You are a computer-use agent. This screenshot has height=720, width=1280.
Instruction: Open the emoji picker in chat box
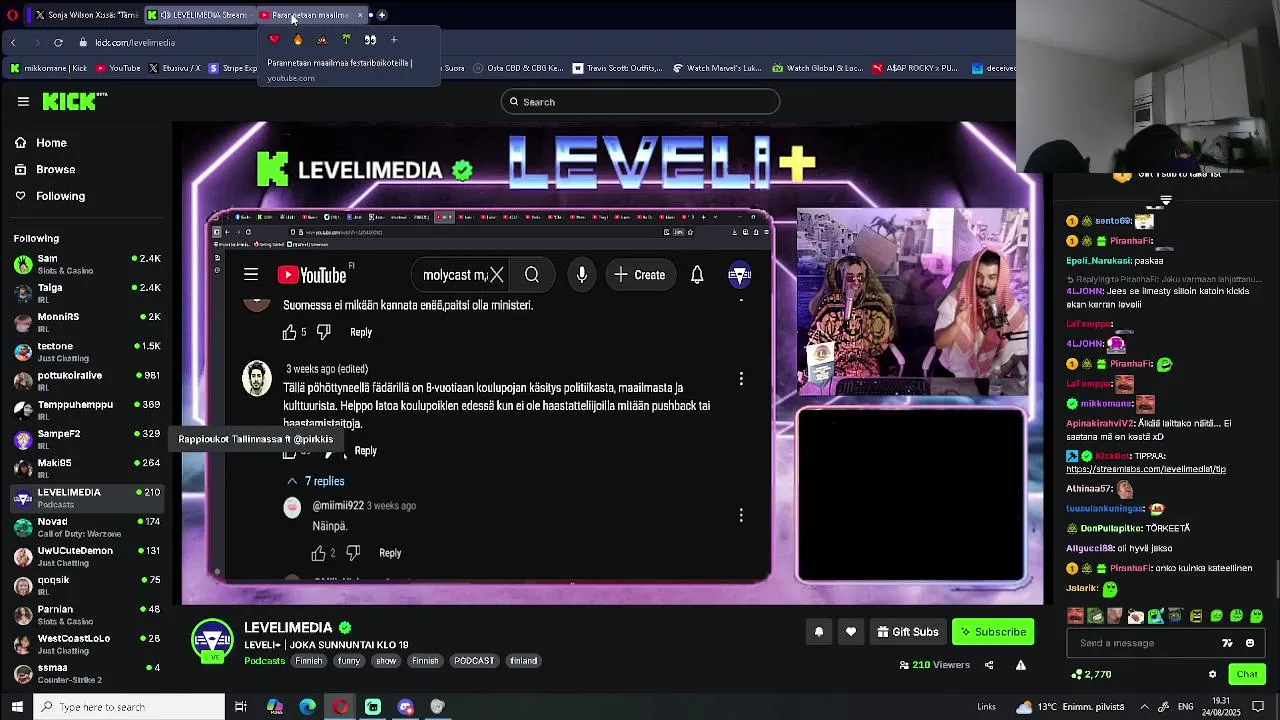click(x=1250, y=643)
